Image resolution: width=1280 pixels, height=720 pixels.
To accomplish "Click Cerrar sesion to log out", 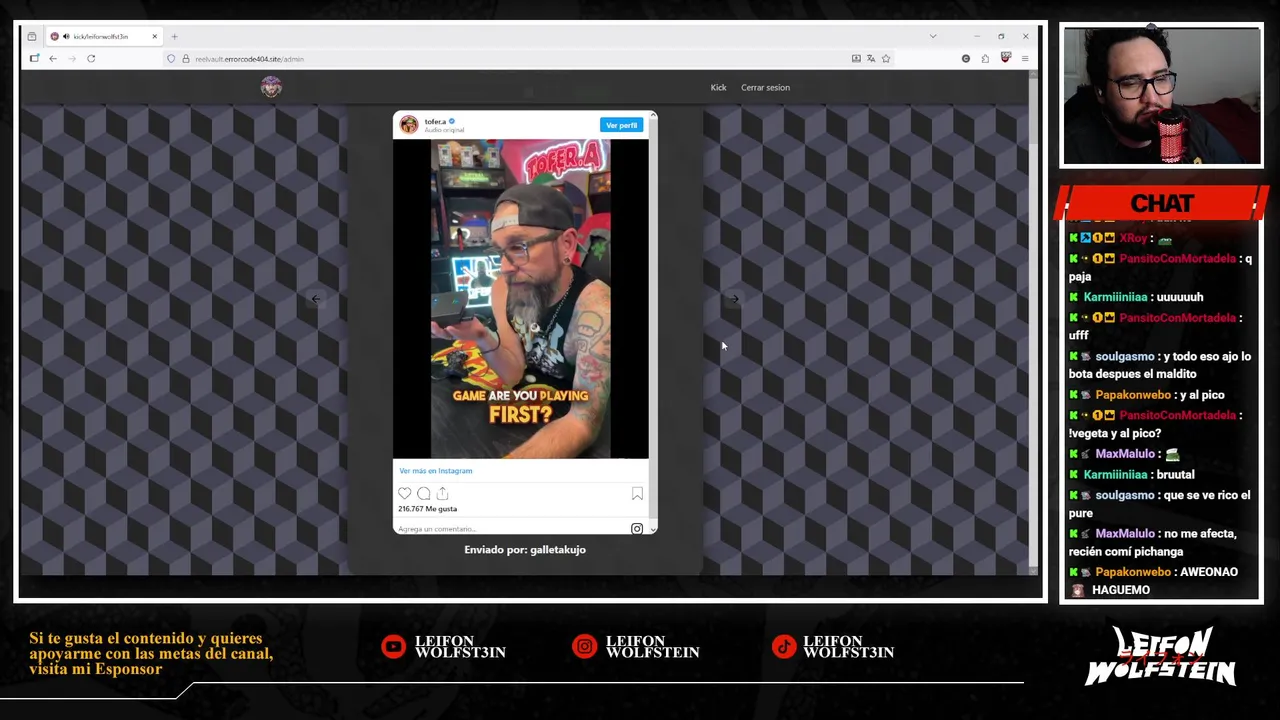I will pyautogui.click(x=765, y=87).
